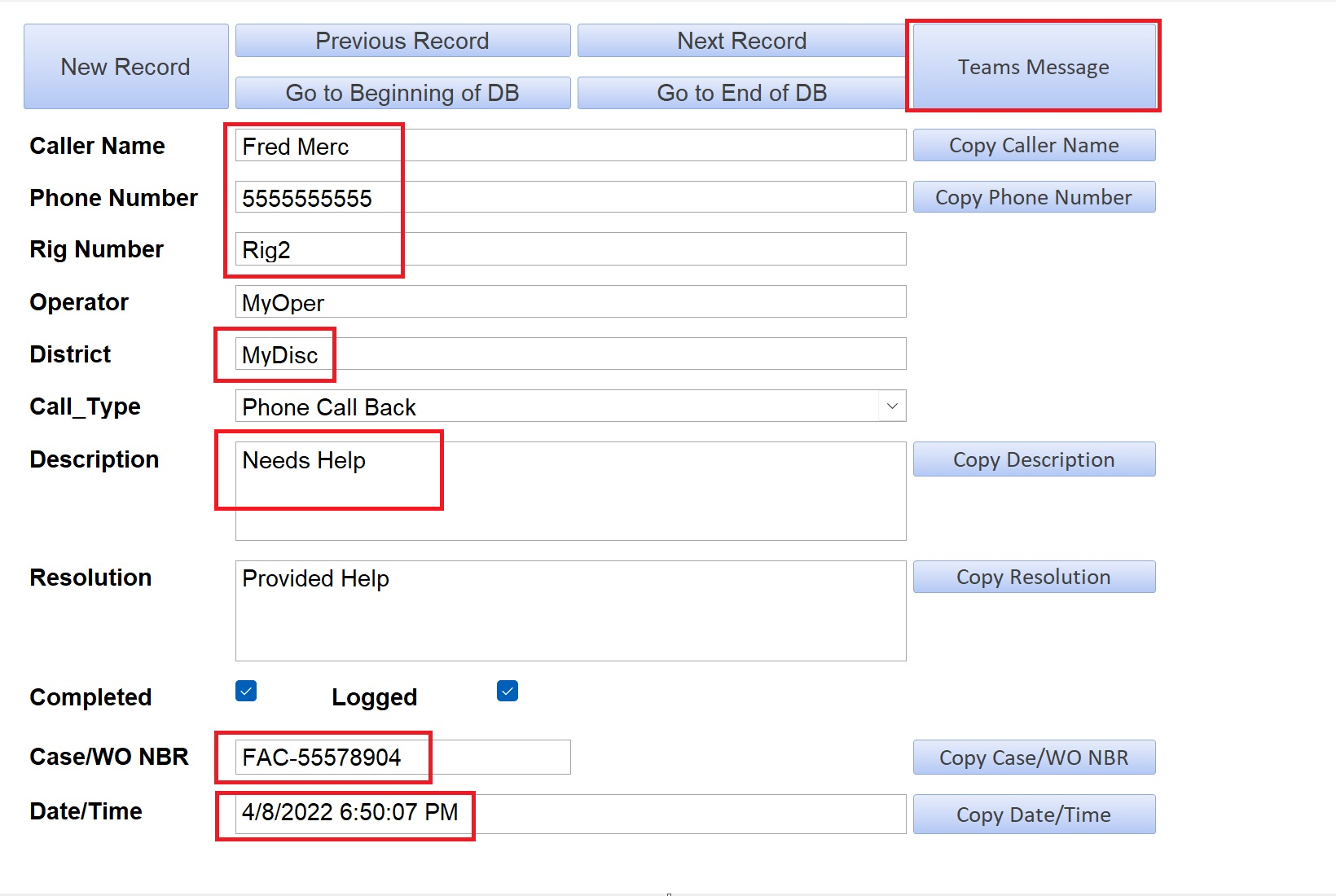Viewport: 1336px width, 896px height.
Task: Click Copy Caller Name
Action: pos(1033,145)
